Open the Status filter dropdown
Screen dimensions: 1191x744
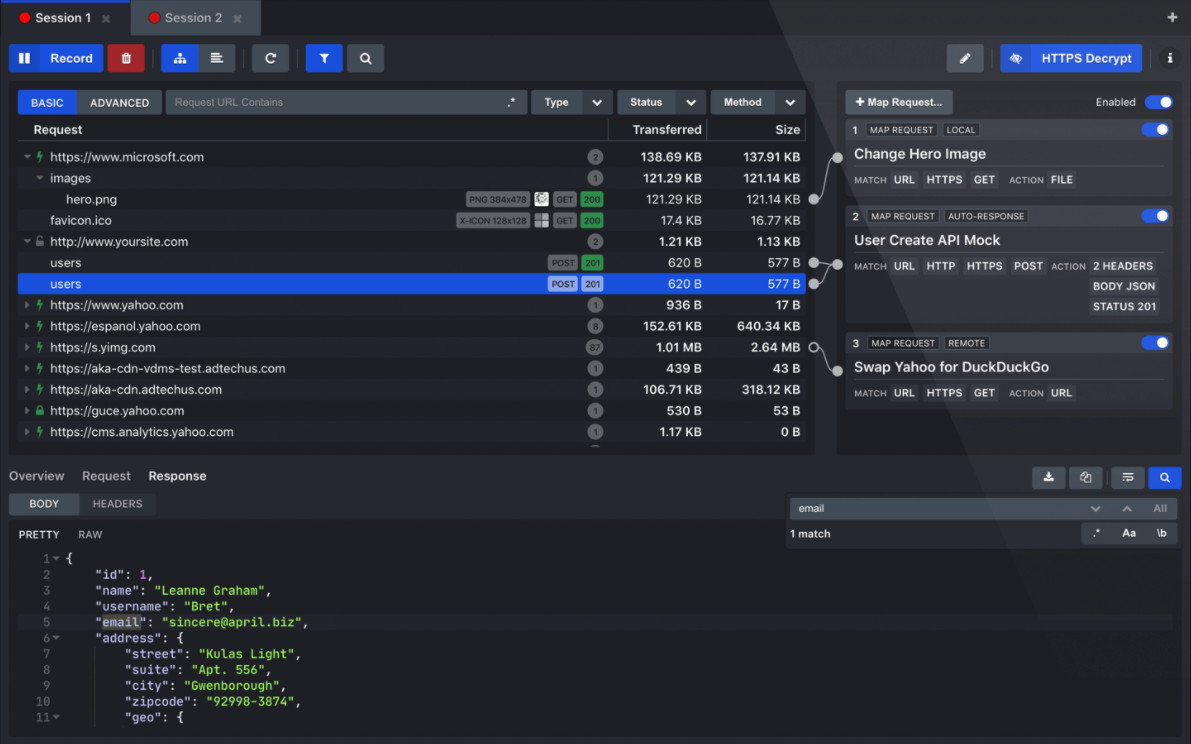(x=662, y=102)
